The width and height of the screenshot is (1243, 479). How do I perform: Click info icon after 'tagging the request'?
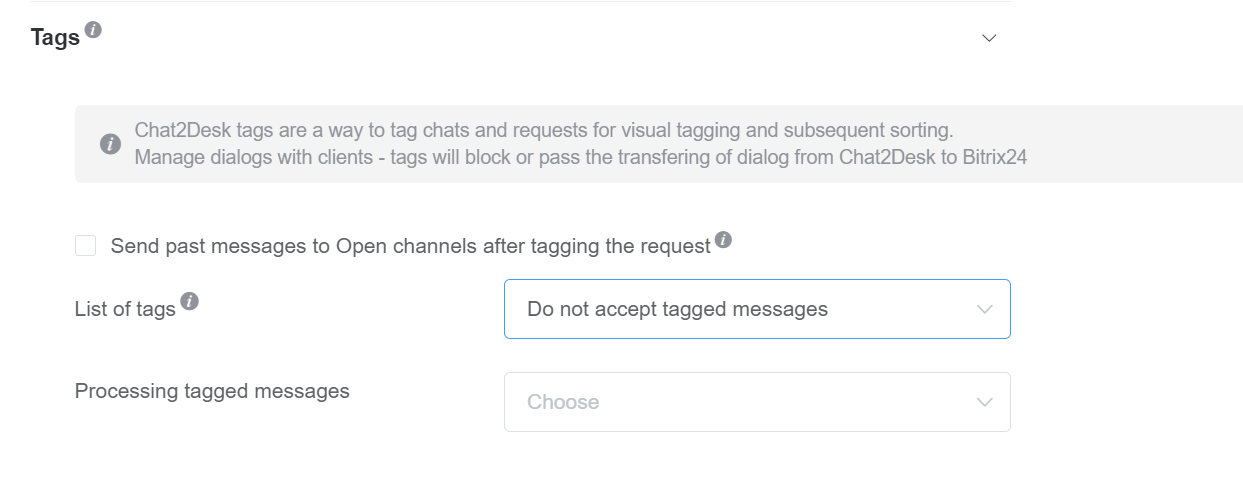(724, 240)
